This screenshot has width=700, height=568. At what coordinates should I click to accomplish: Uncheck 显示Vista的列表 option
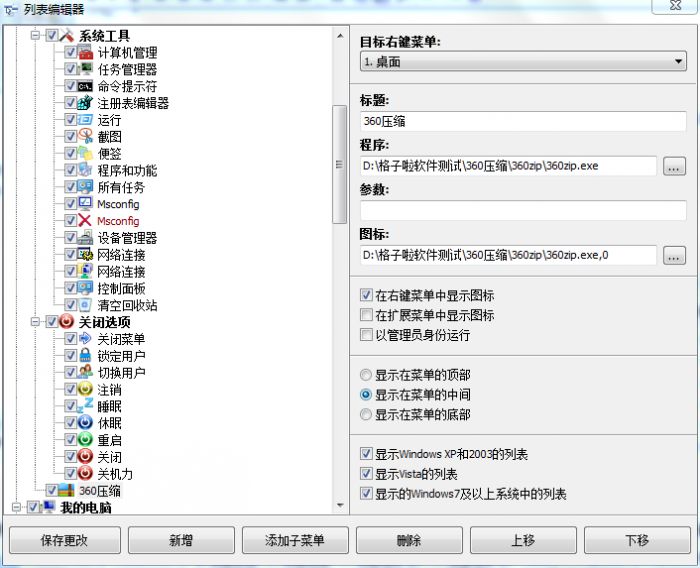point(367,474)
